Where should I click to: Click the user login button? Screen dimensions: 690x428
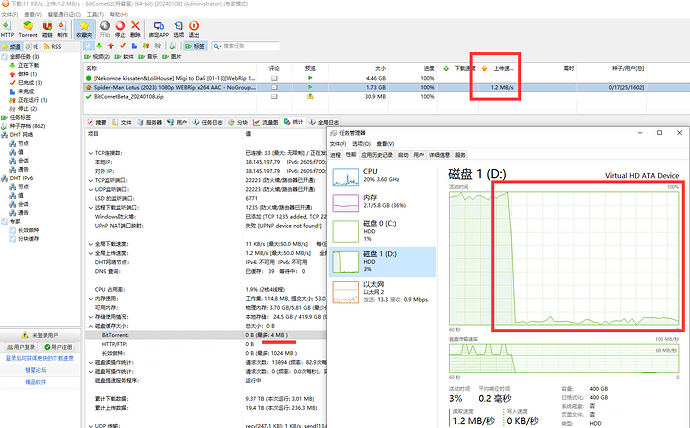[x=21, y=347]
